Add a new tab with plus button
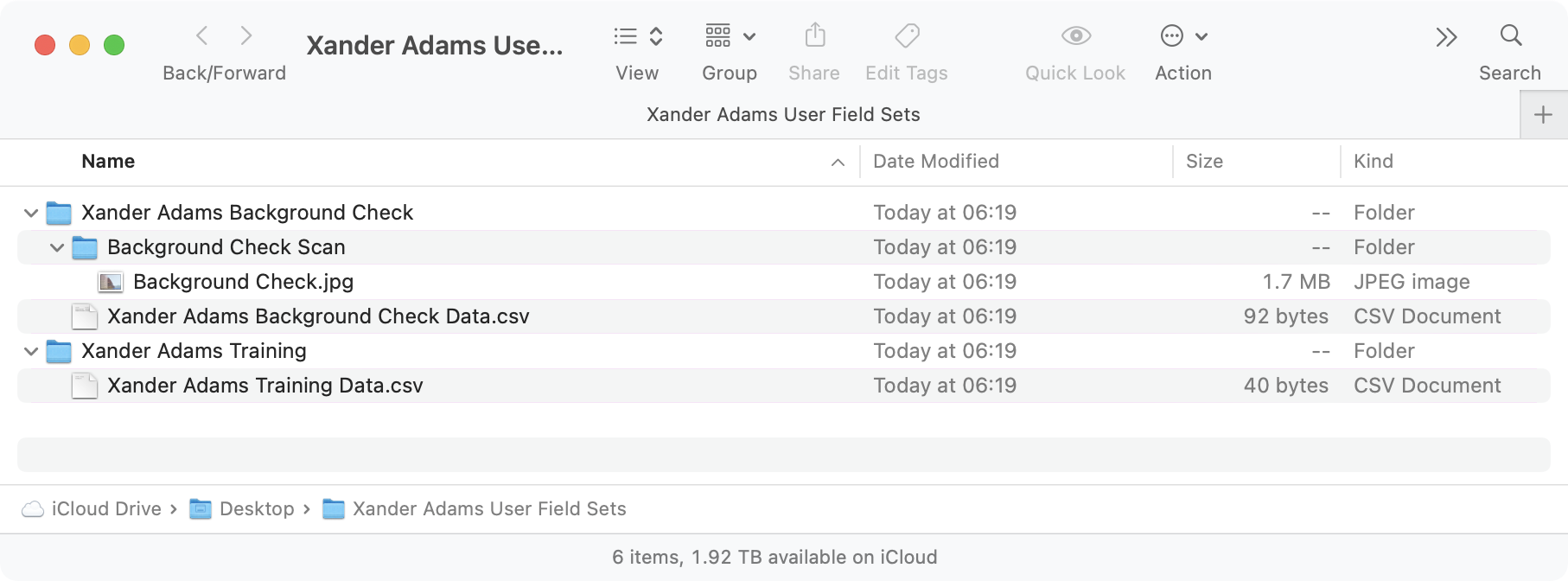The image size is (1568, 581). coord(1543,115)
